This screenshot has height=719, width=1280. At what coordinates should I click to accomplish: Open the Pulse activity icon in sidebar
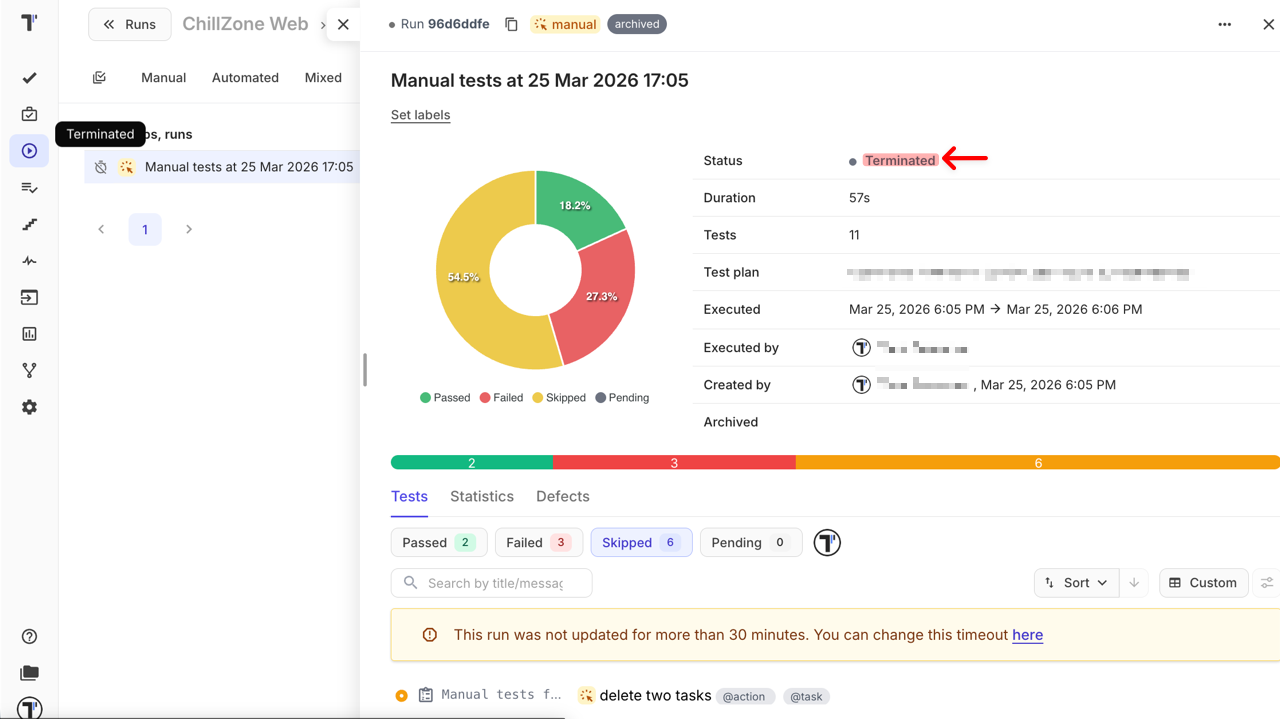[x=29, y=261]
